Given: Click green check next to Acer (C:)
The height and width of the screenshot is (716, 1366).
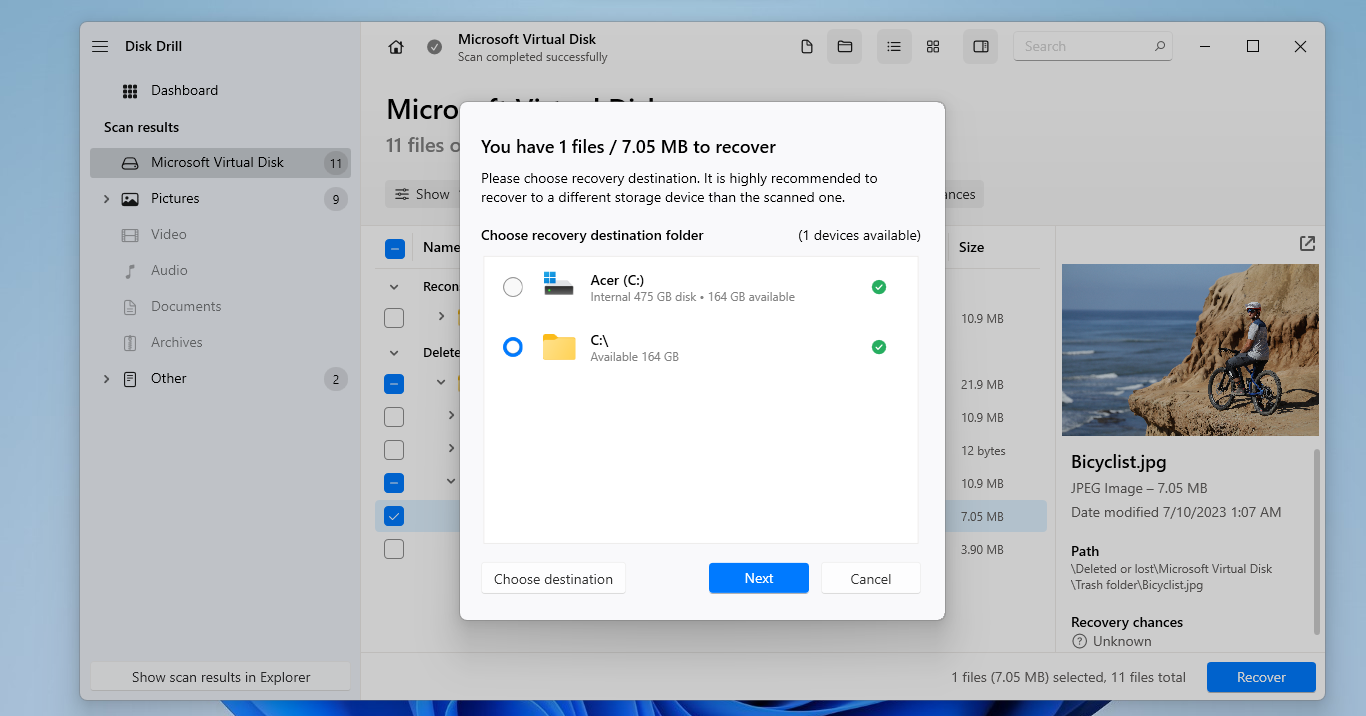Looking at the screenshot, I should tap(878, 287).
